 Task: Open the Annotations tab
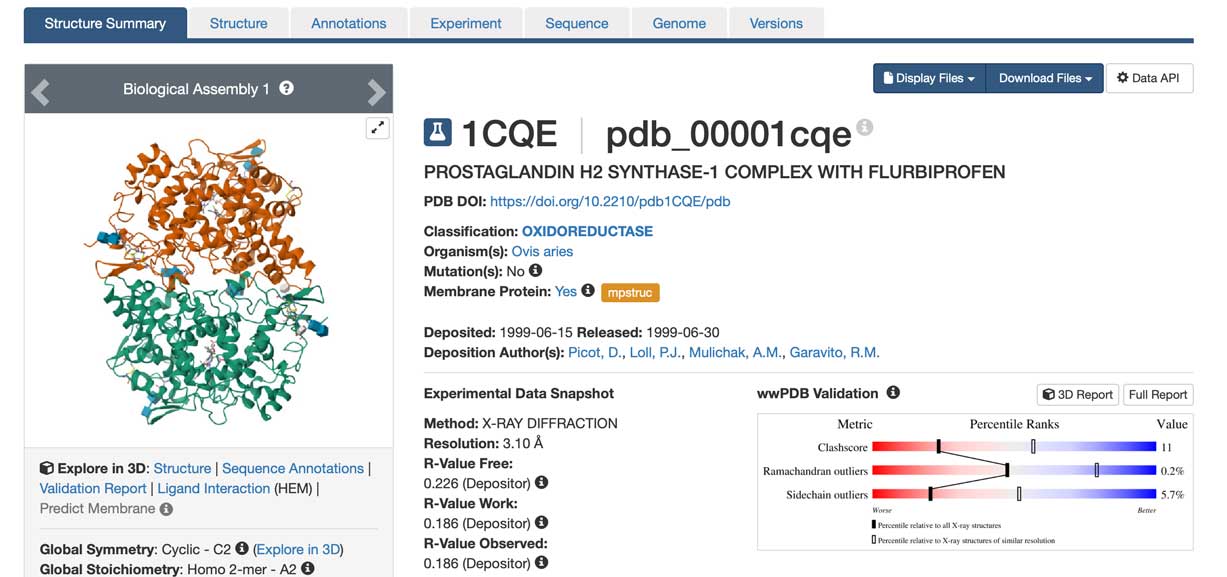pyautogui.click(x=348, y=22)
